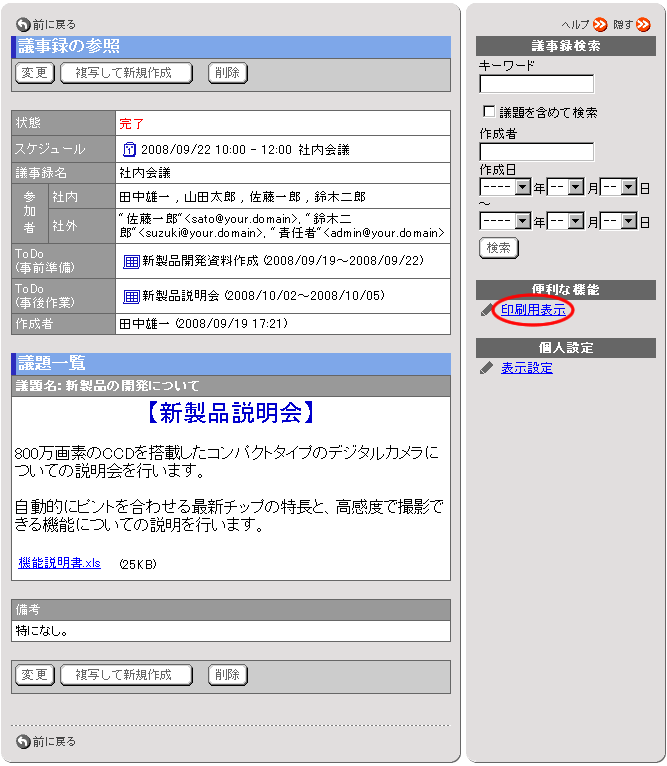Enable the 議題を含めて検索 checkbox
The image size is (667, 766).
pyautogui.click(x=489, y=112)
